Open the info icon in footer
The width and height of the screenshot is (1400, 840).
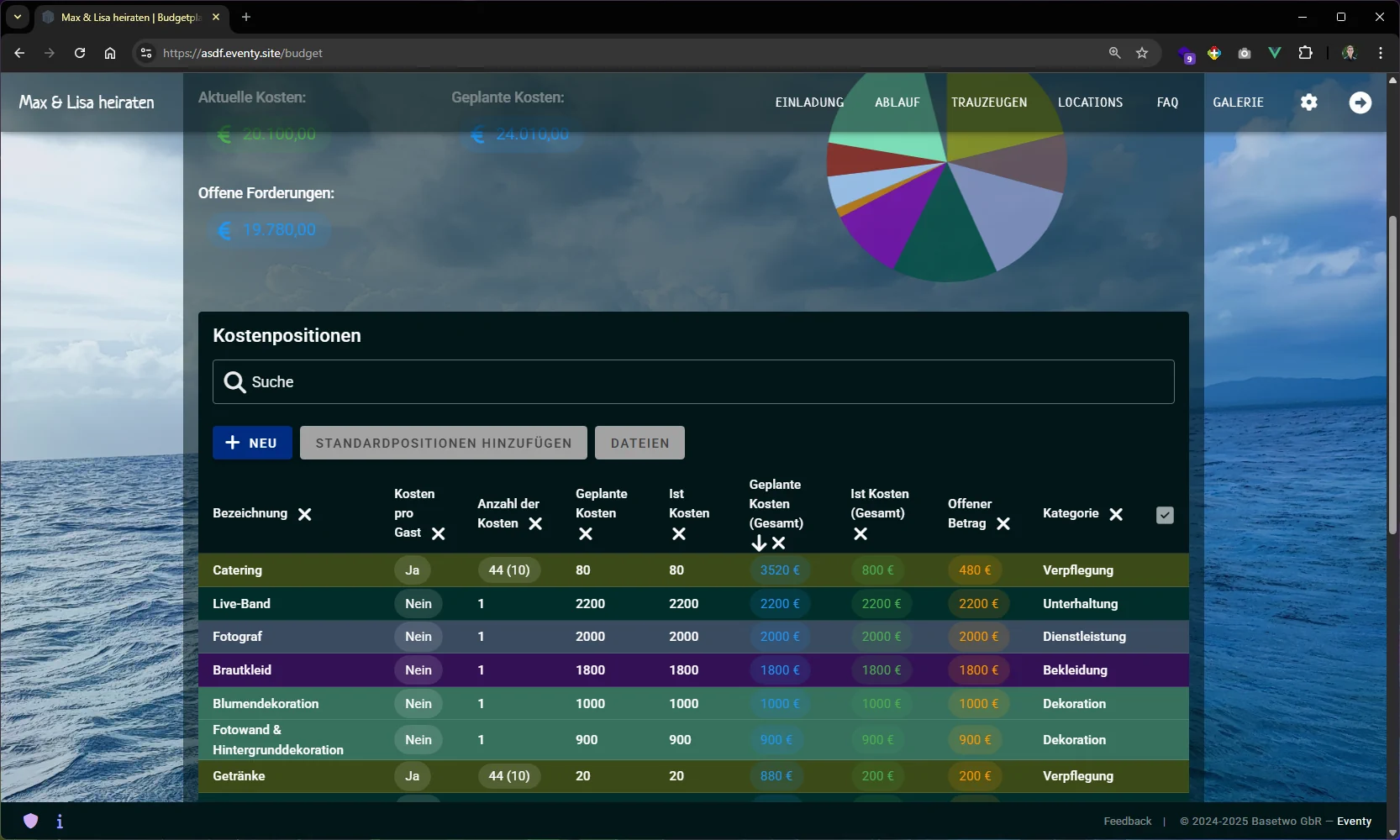(x=60, y=822)
